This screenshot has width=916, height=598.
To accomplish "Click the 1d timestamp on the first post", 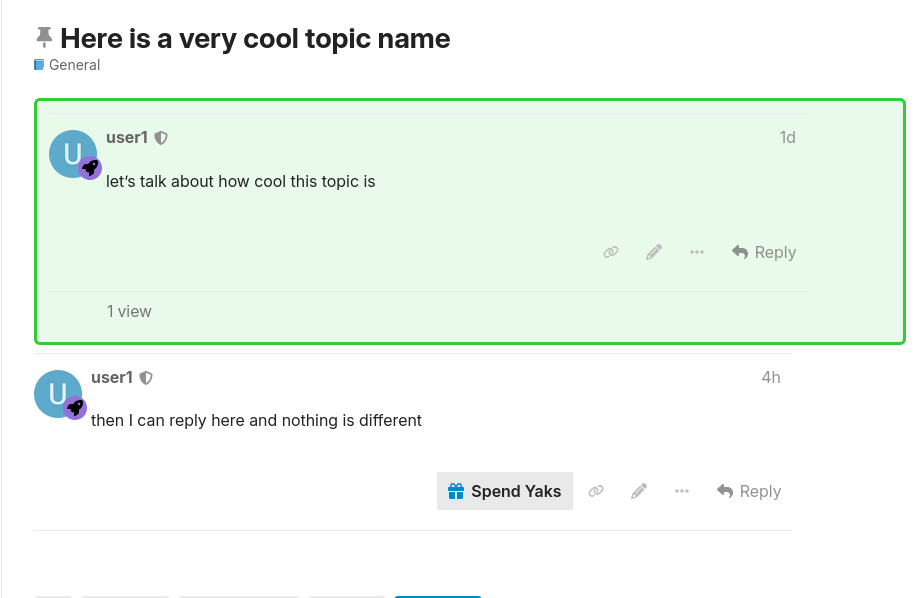I will point(787,138).
